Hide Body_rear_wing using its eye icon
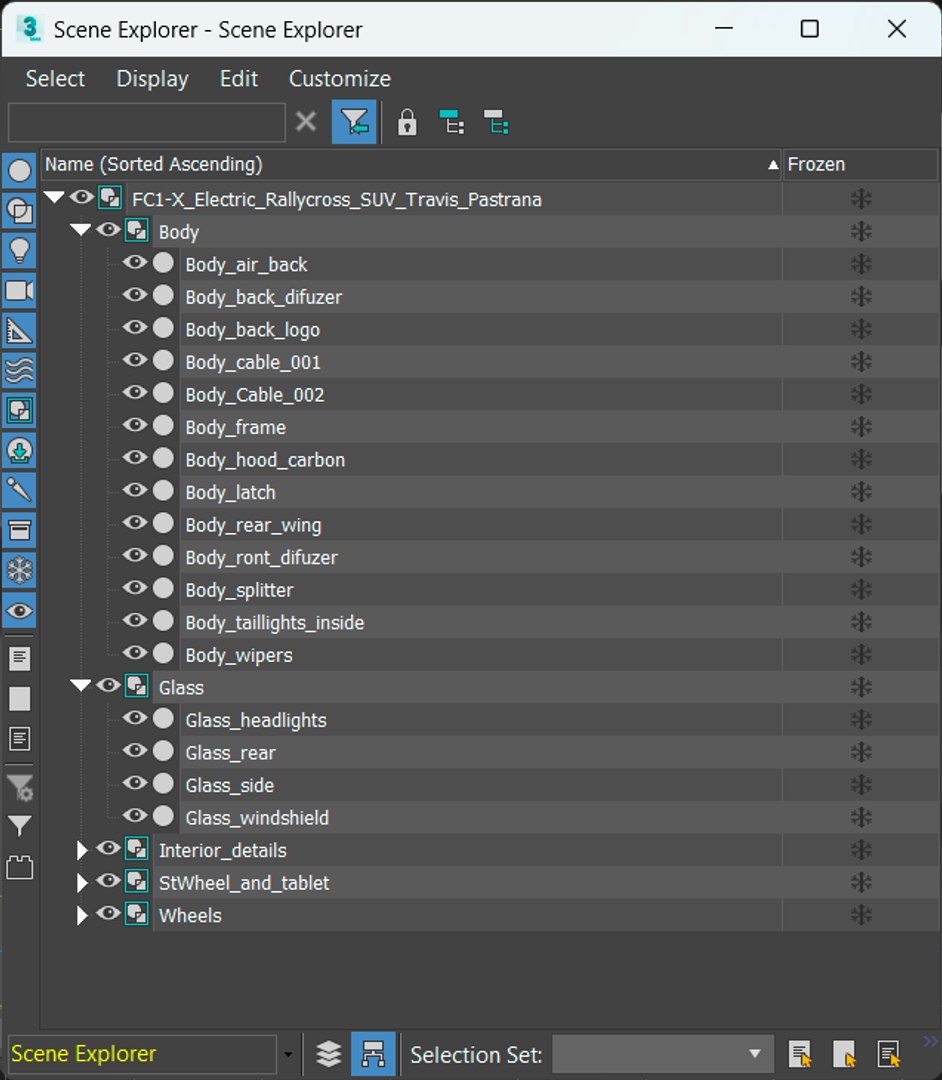 click(x=135, y=523)
